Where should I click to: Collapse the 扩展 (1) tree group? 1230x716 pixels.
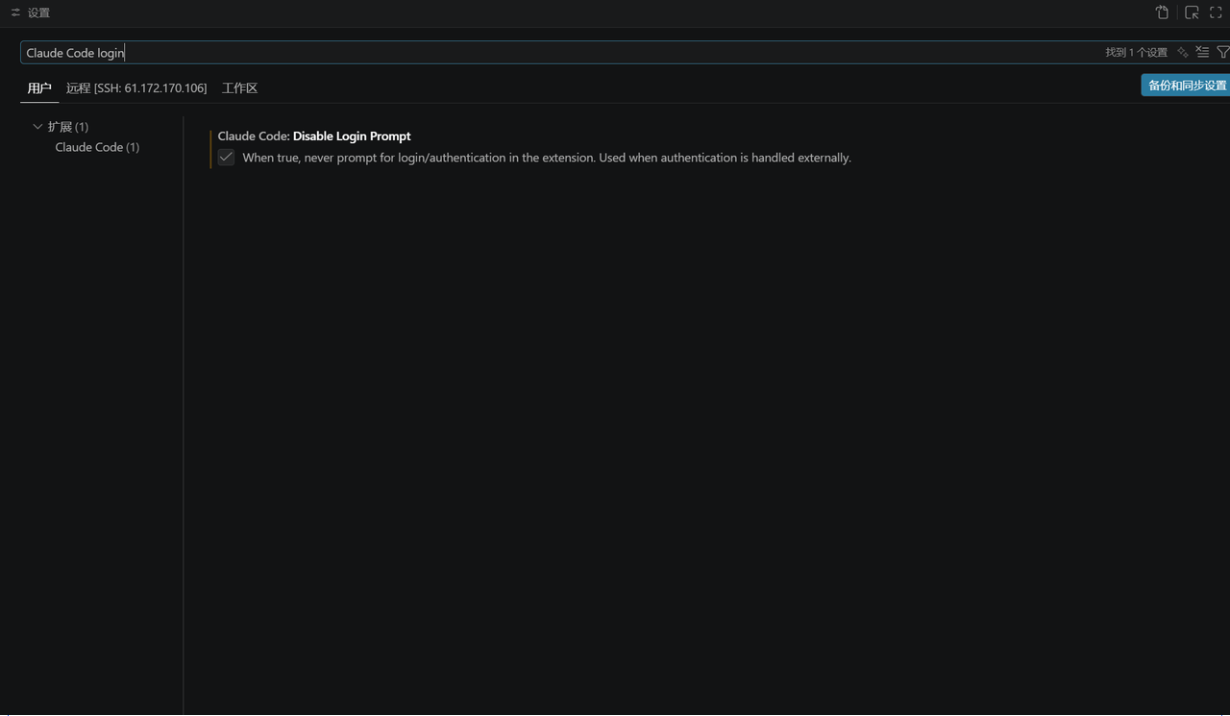38,127
